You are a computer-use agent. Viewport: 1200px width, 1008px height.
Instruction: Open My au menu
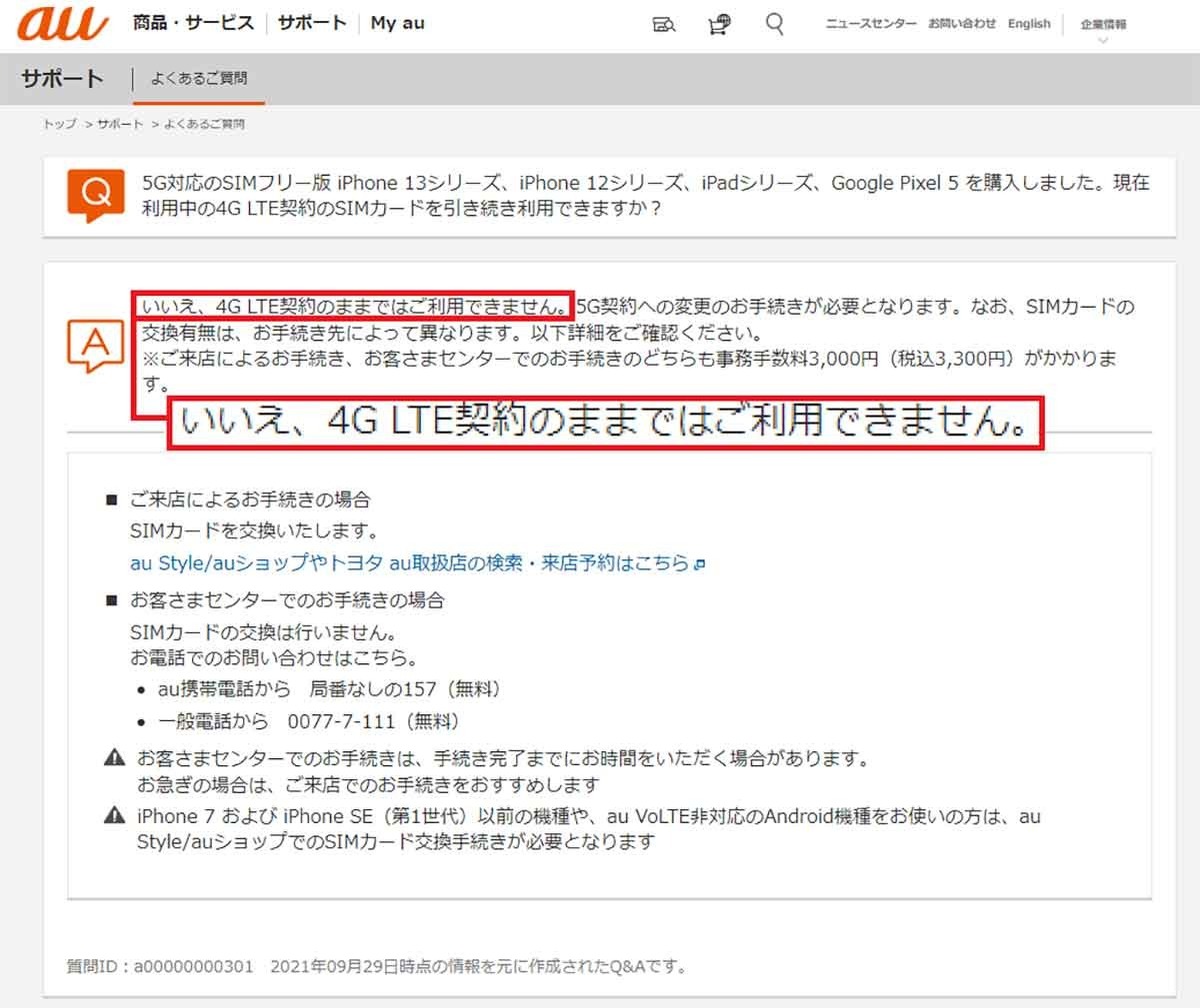click(x=397, y=23)
